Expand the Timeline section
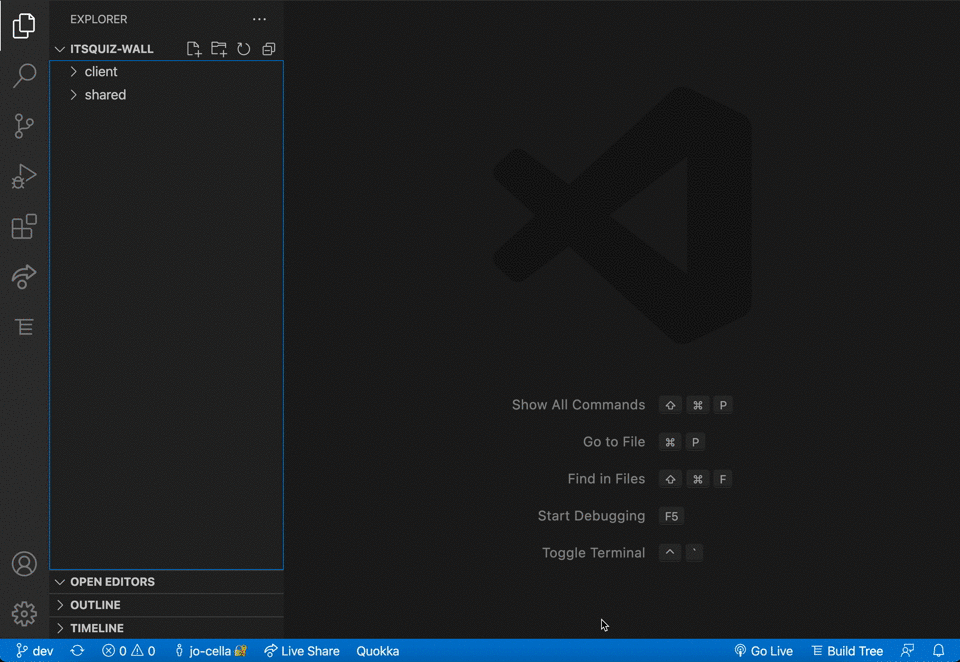Viewport: 960px width, 662px height. [x=59, y=628]
